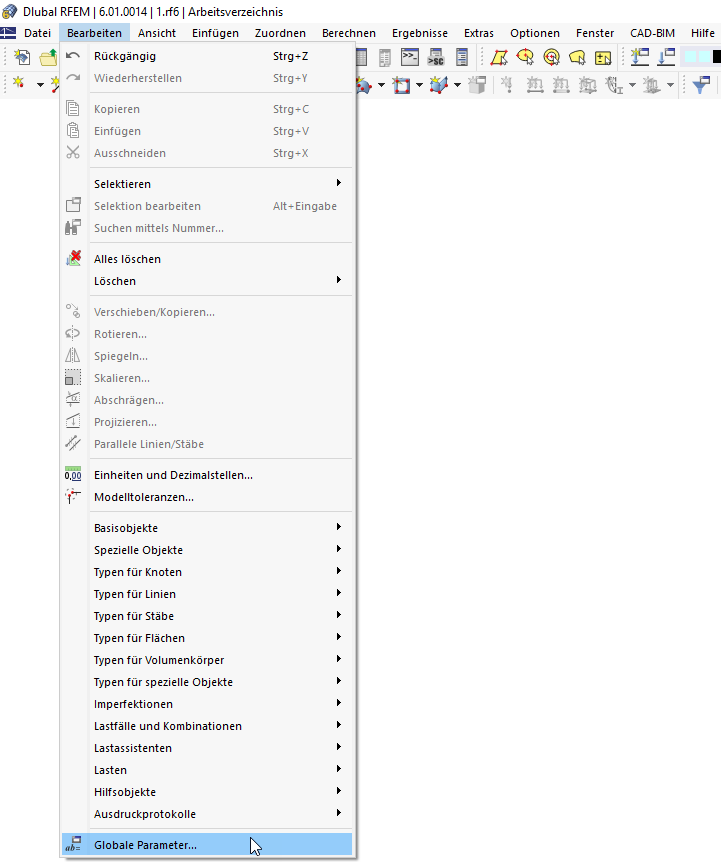Expand Typen für Flächen submenu arrow

(x=339, y=637)
